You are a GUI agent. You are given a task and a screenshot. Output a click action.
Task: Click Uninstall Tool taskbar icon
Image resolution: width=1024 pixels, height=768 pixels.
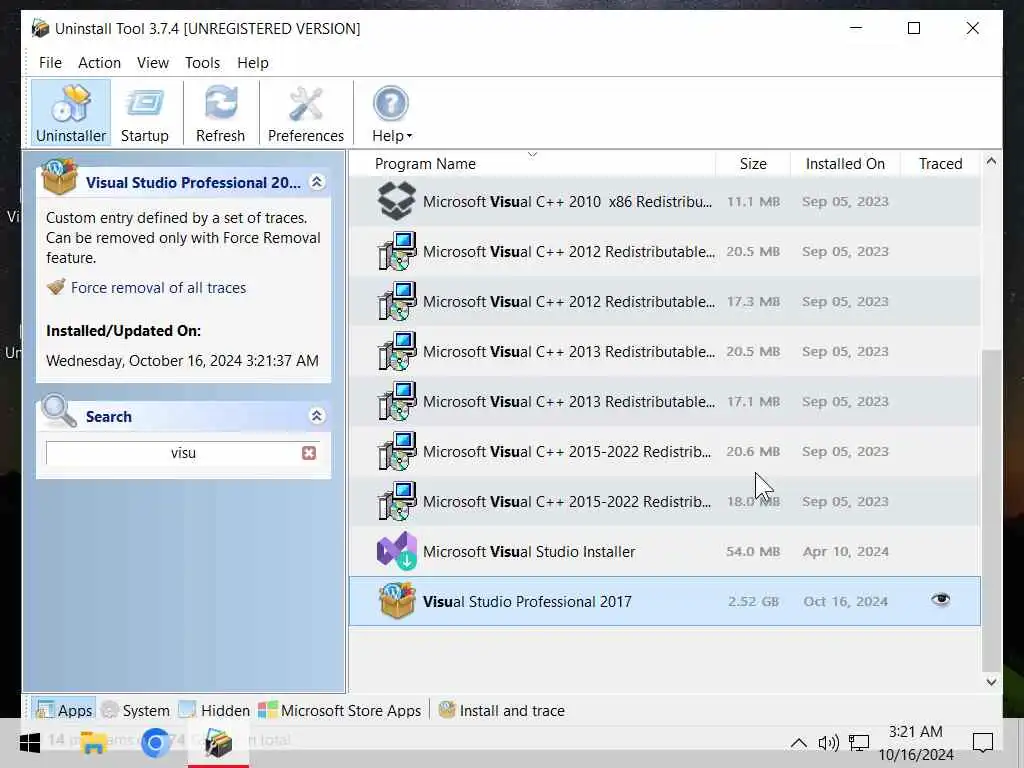click(218, 743)
